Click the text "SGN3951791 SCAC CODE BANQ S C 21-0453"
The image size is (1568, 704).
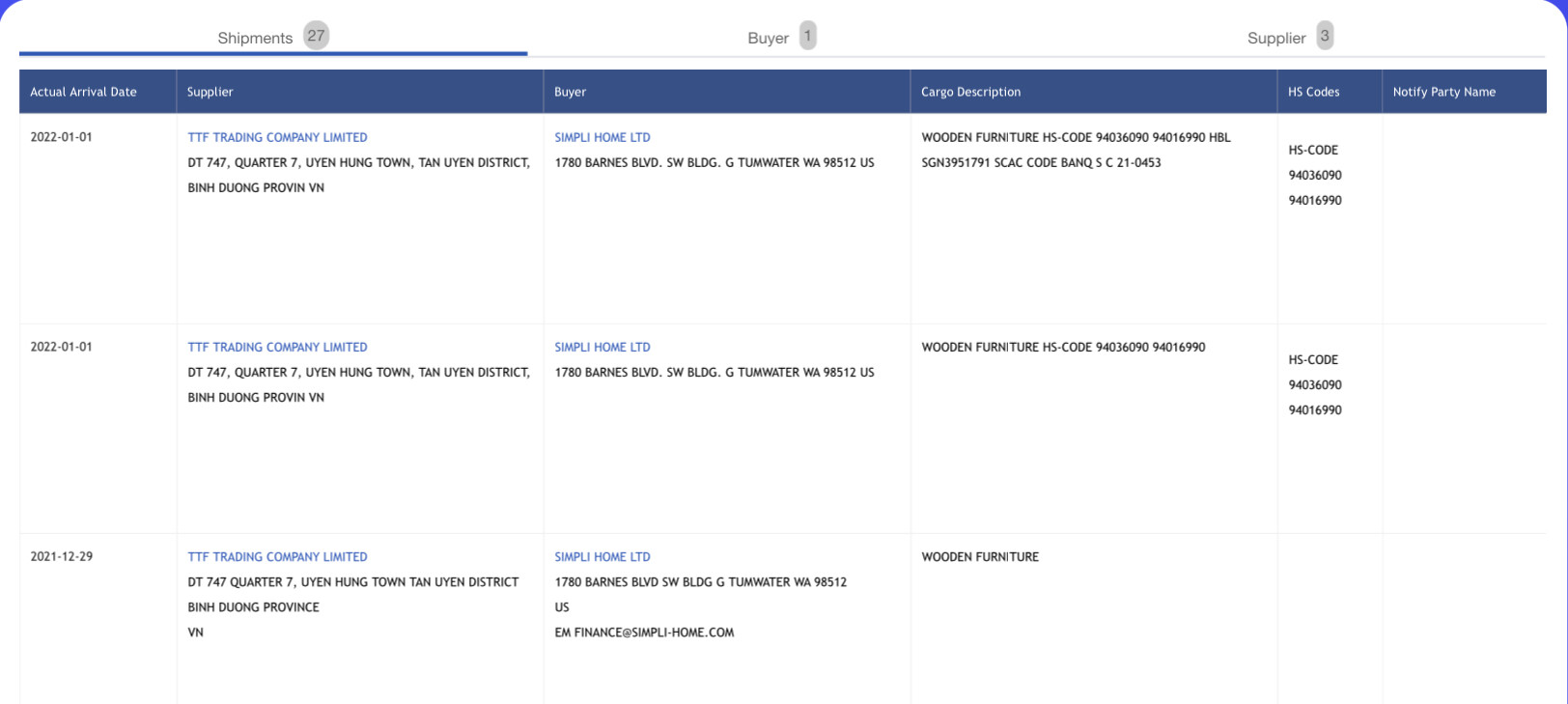(1041, 163)
